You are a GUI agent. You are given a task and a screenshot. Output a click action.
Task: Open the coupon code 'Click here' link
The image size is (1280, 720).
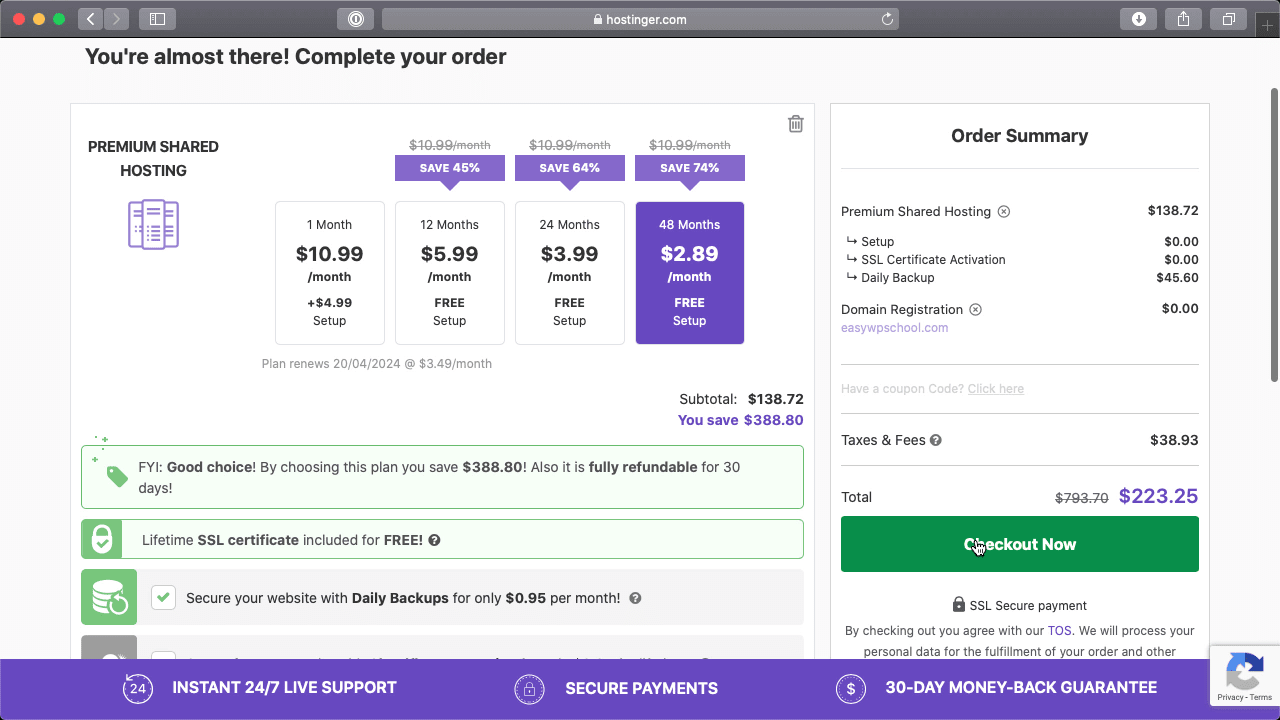996,389
